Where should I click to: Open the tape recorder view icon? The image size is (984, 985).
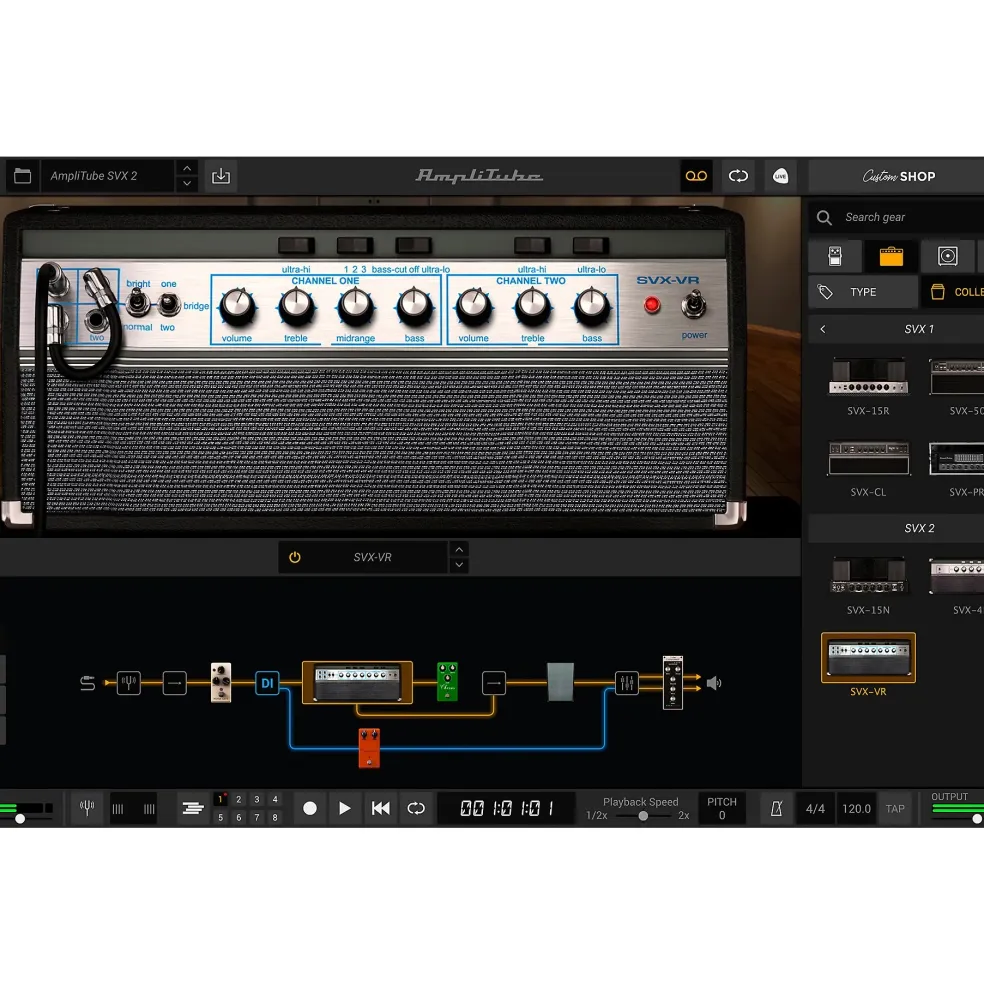[696, 176]
